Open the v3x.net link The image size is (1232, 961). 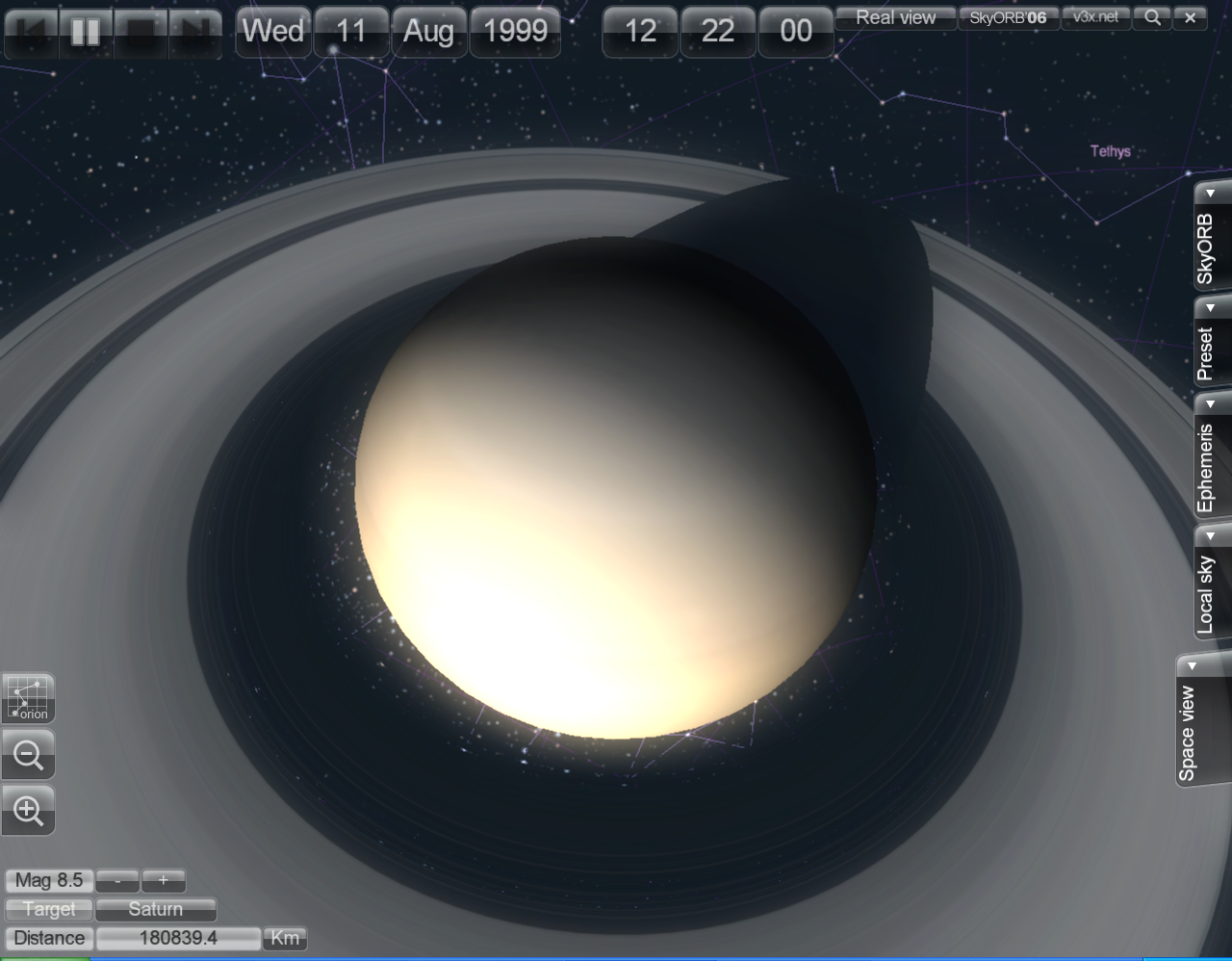tap(1096, 17)
